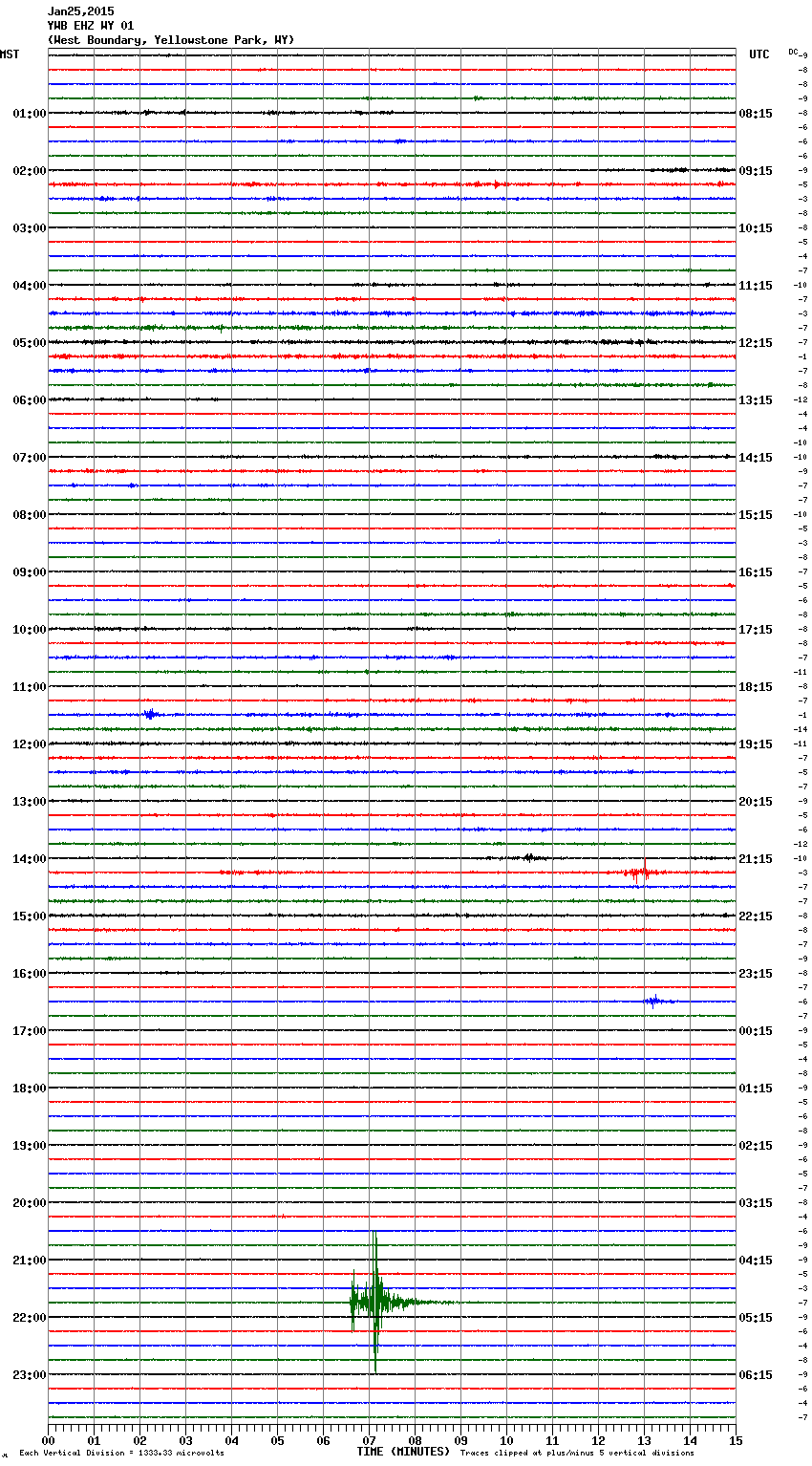The image size is (812, 1466).
Task: Select the '13:00' MST time label
Action: click(30, 802)
